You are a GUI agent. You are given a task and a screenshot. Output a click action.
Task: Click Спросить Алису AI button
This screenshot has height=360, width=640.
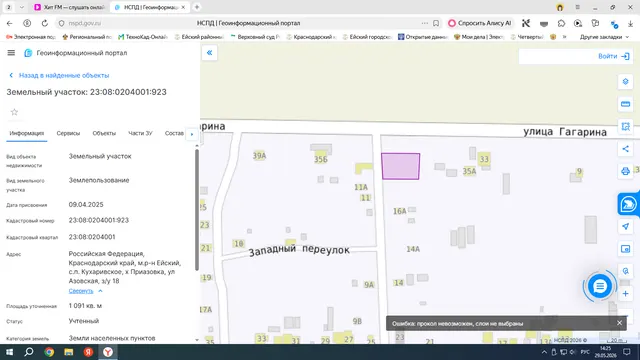[x=480, y=23]
